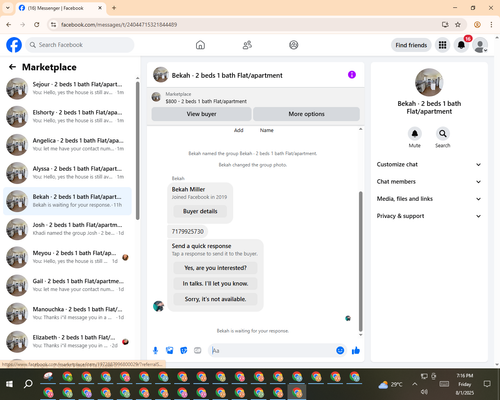Select the Messenger Facebook browser tab
500x400 pixels.
pyautogui.click(x=60, y=8)
